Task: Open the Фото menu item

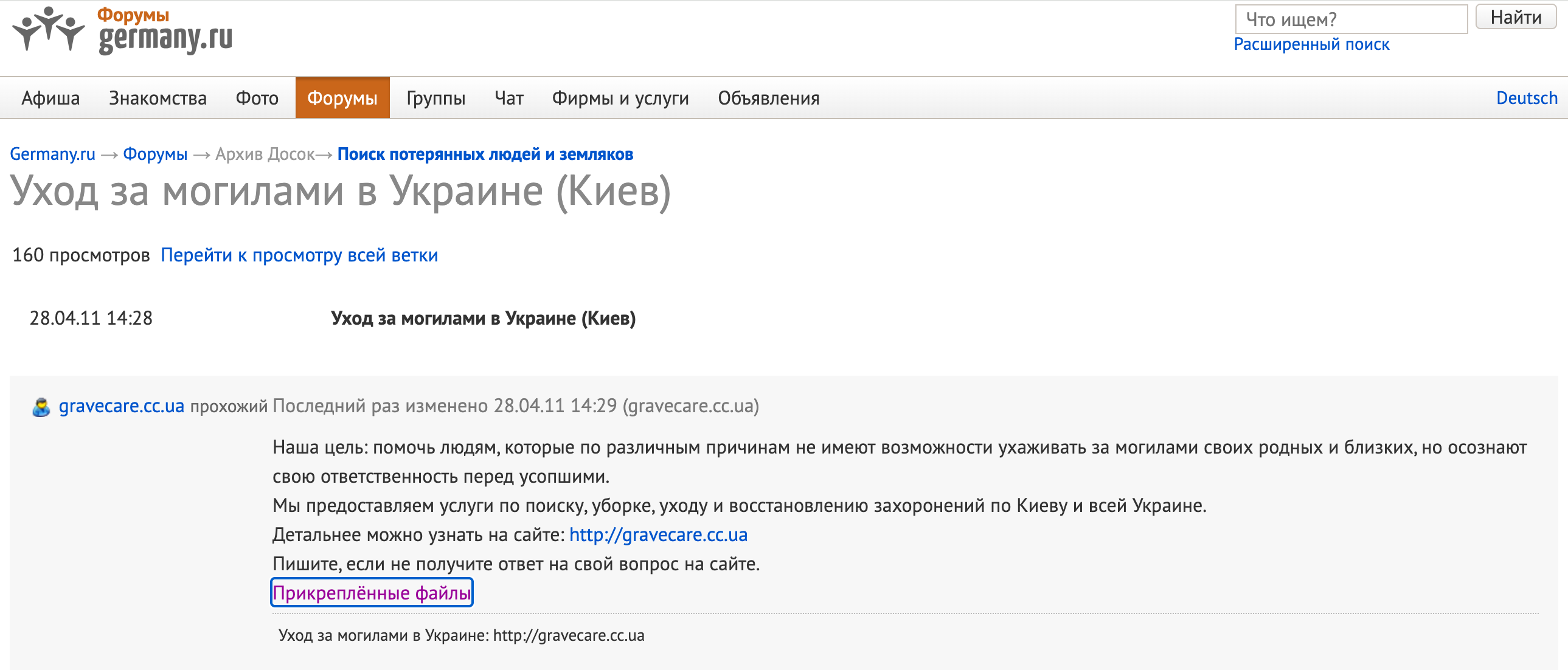Action: (x=257, y=98)
